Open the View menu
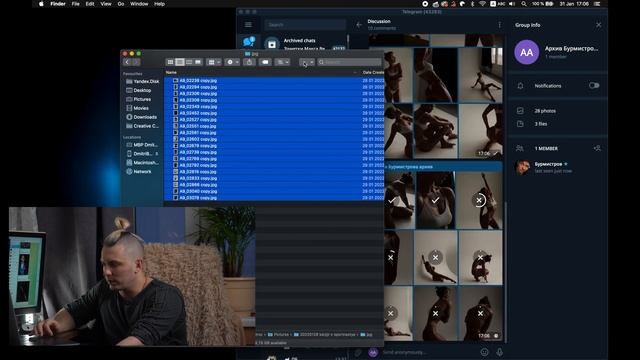 coord(106,4)
